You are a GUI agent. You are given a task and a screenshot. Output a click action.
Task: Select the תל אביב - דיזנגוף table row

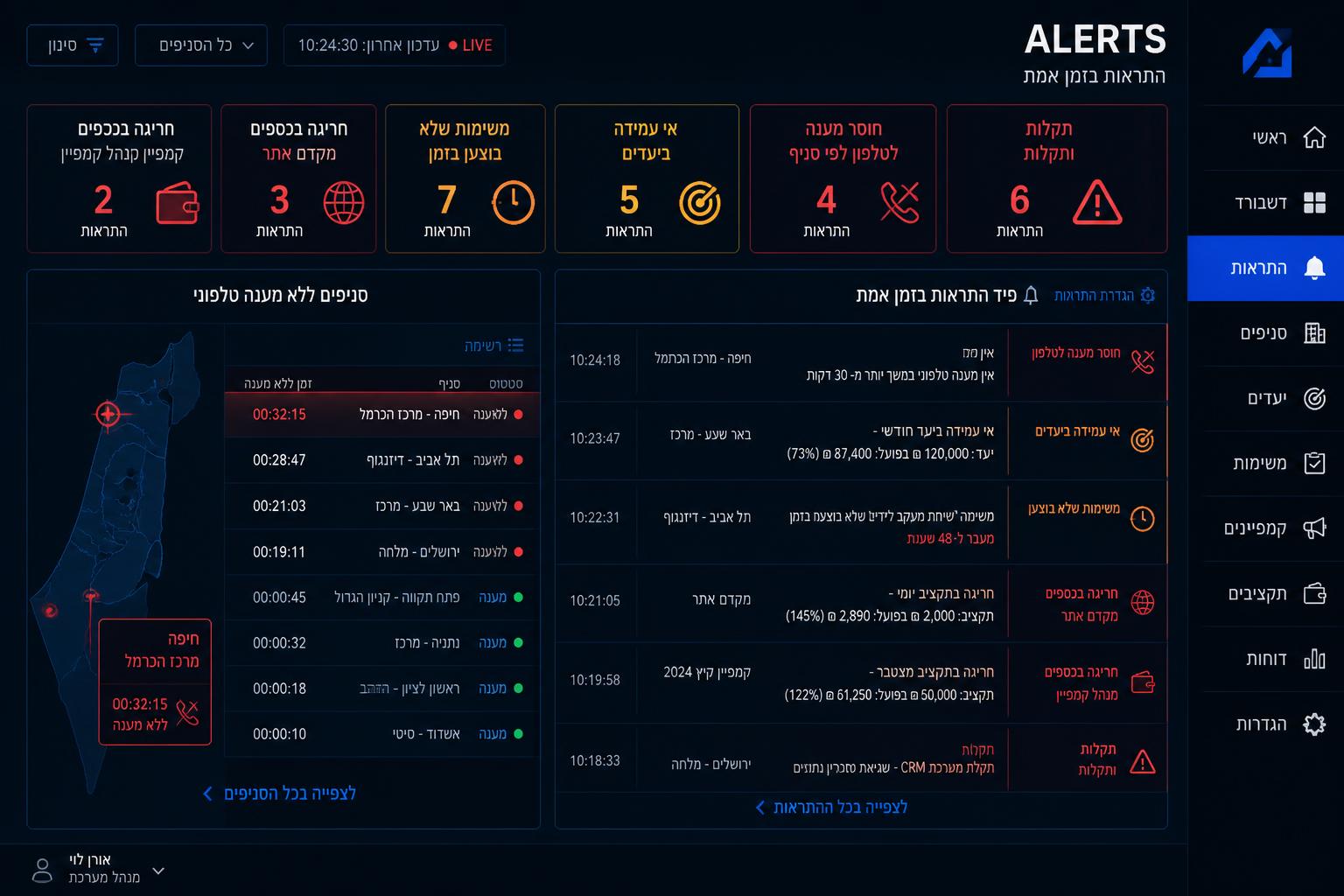tap(382, 460)
